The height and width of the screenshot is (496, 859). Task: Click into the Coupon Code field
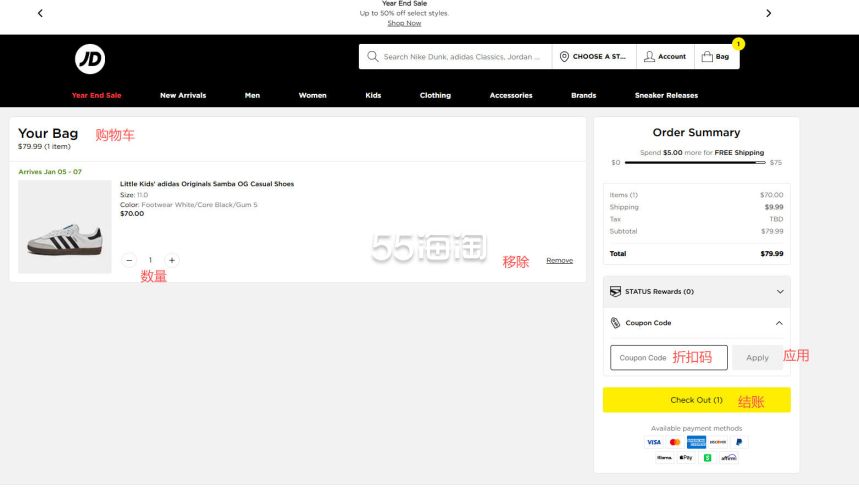pos(669,358)
